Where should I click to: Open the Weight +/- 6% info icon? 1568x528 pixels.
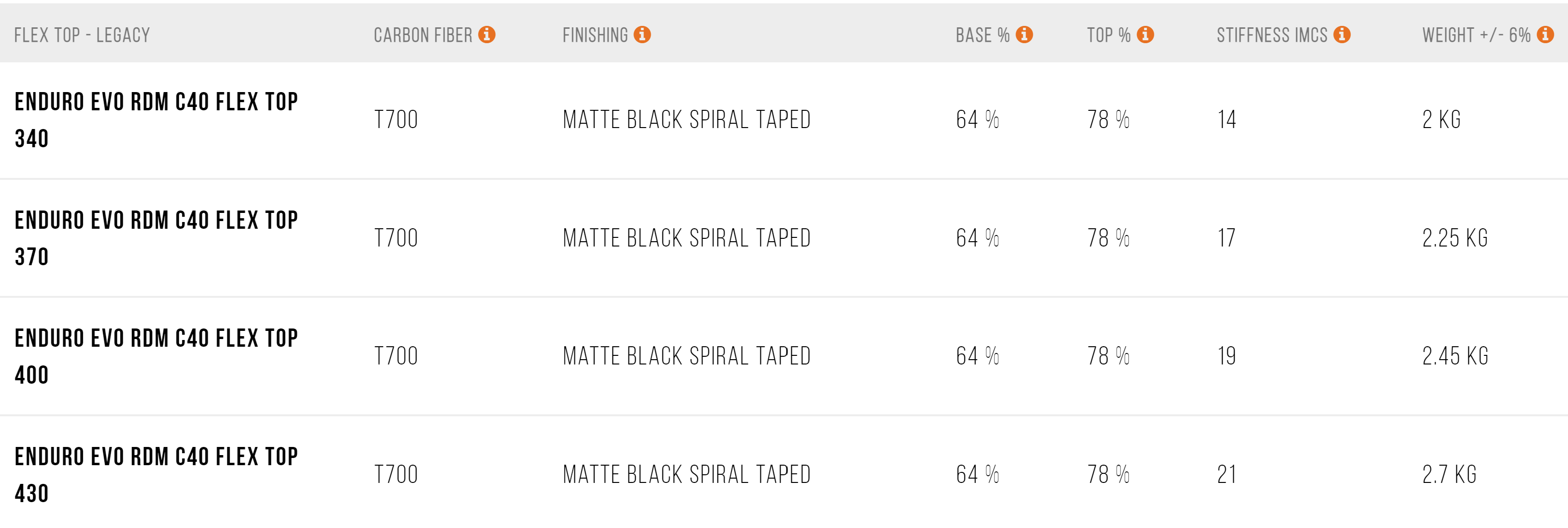(1545, 35)
